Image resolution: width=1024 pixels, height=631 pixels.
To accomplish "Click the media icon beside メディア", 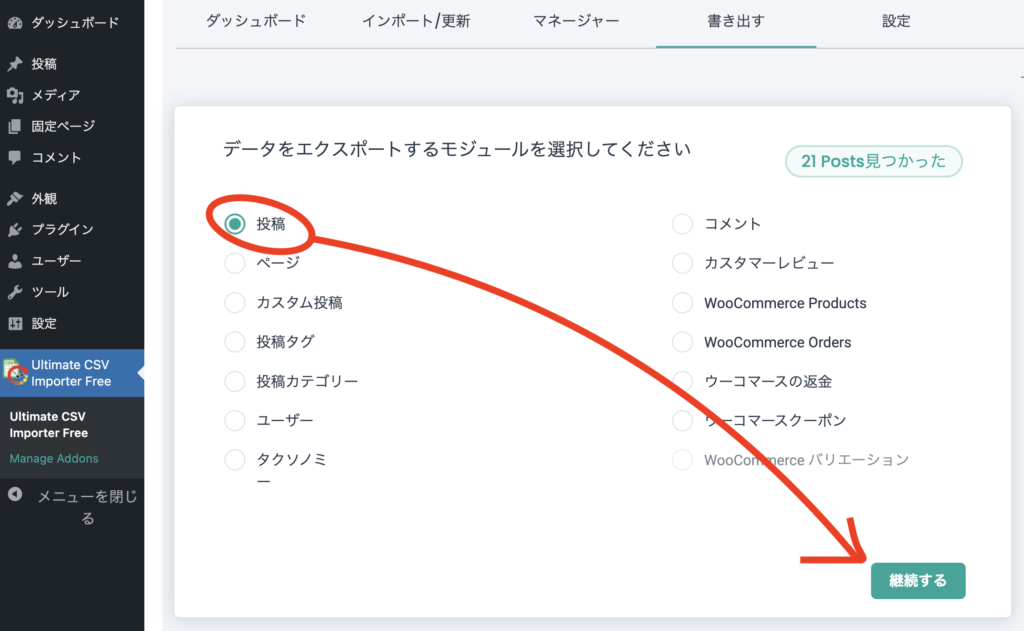I will tap(15, 95).
